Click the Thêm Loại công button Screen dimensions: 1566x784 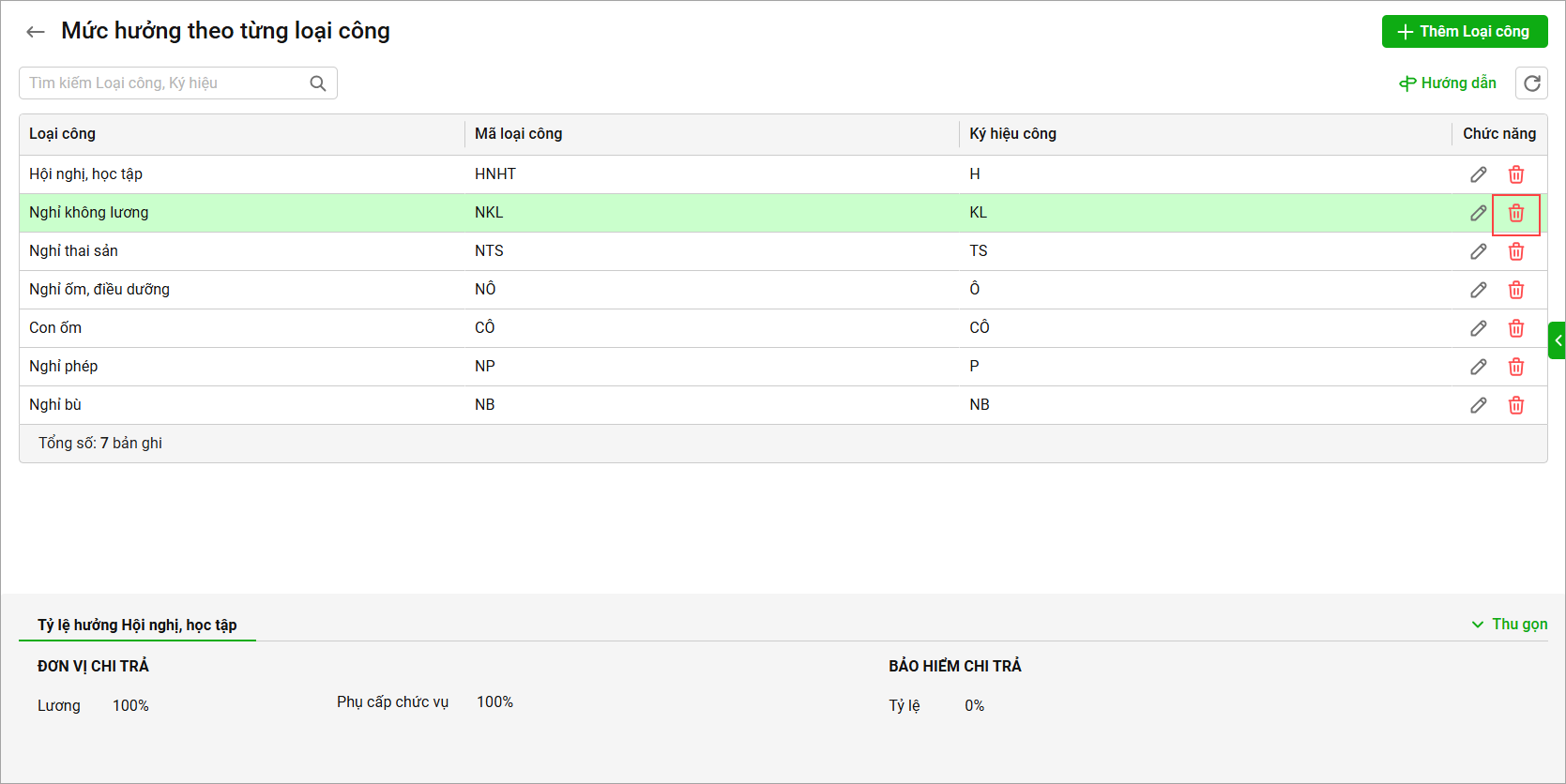click(1465, 32)
